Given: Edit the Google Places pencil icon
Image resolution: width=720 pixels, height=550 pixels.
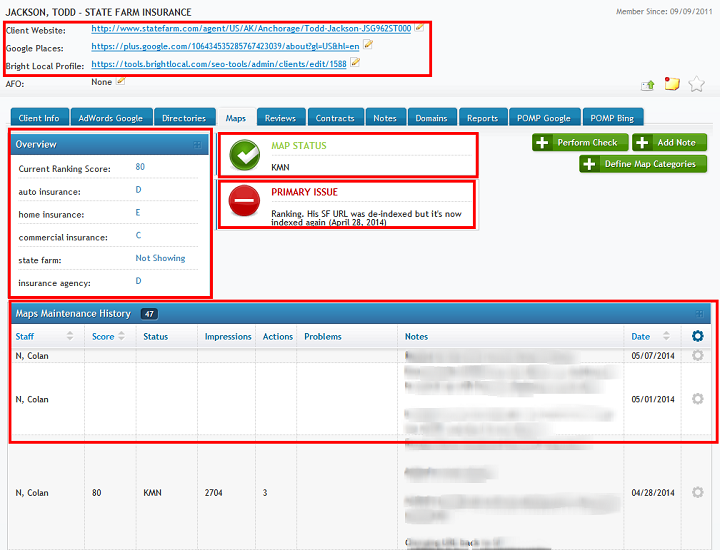Looking at the screenshot, I should [x=367, y=45].
